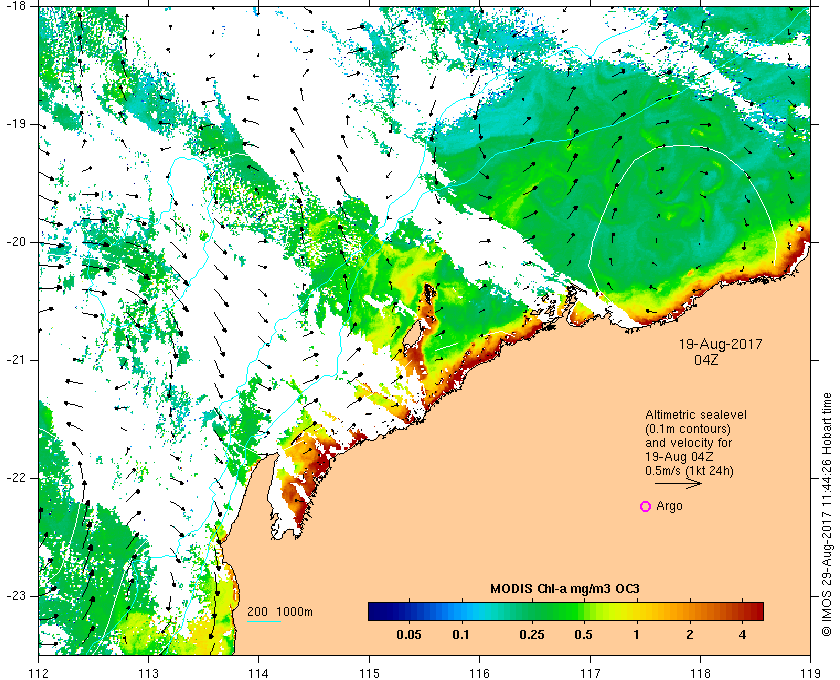Click the longitude axis label '114'

pyautogui.click(x=258, y=673)
